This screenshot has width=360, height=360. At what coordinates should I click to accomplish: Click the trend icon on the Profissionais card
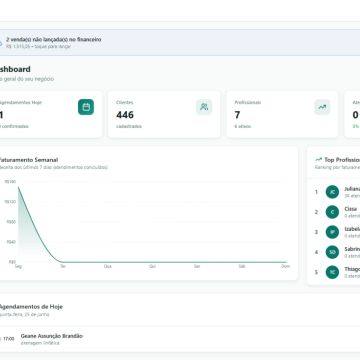(x=322, y=107)
